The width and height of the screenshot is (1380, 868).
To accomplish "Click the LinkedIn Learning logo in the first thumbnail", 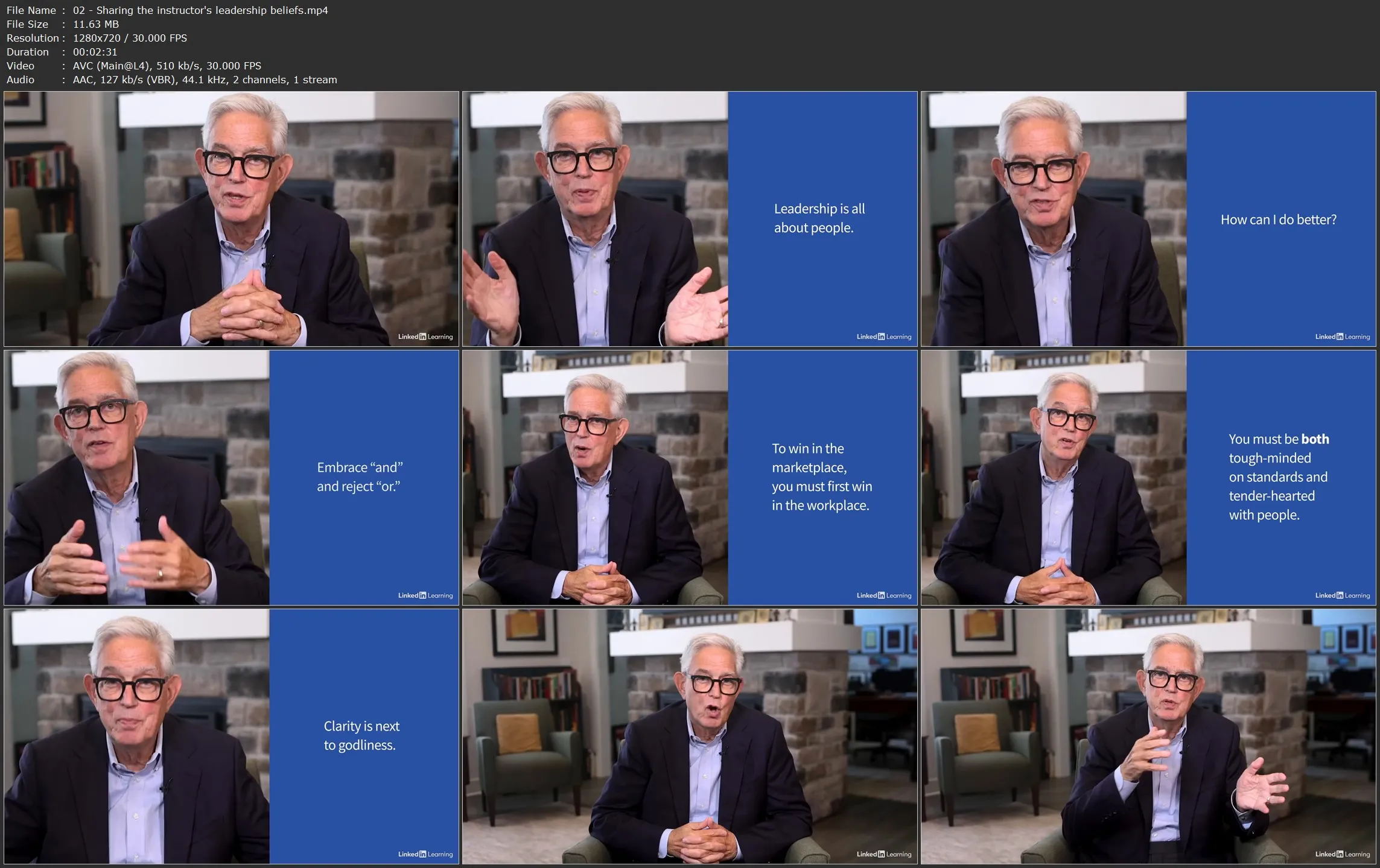I will pos(425,337).
